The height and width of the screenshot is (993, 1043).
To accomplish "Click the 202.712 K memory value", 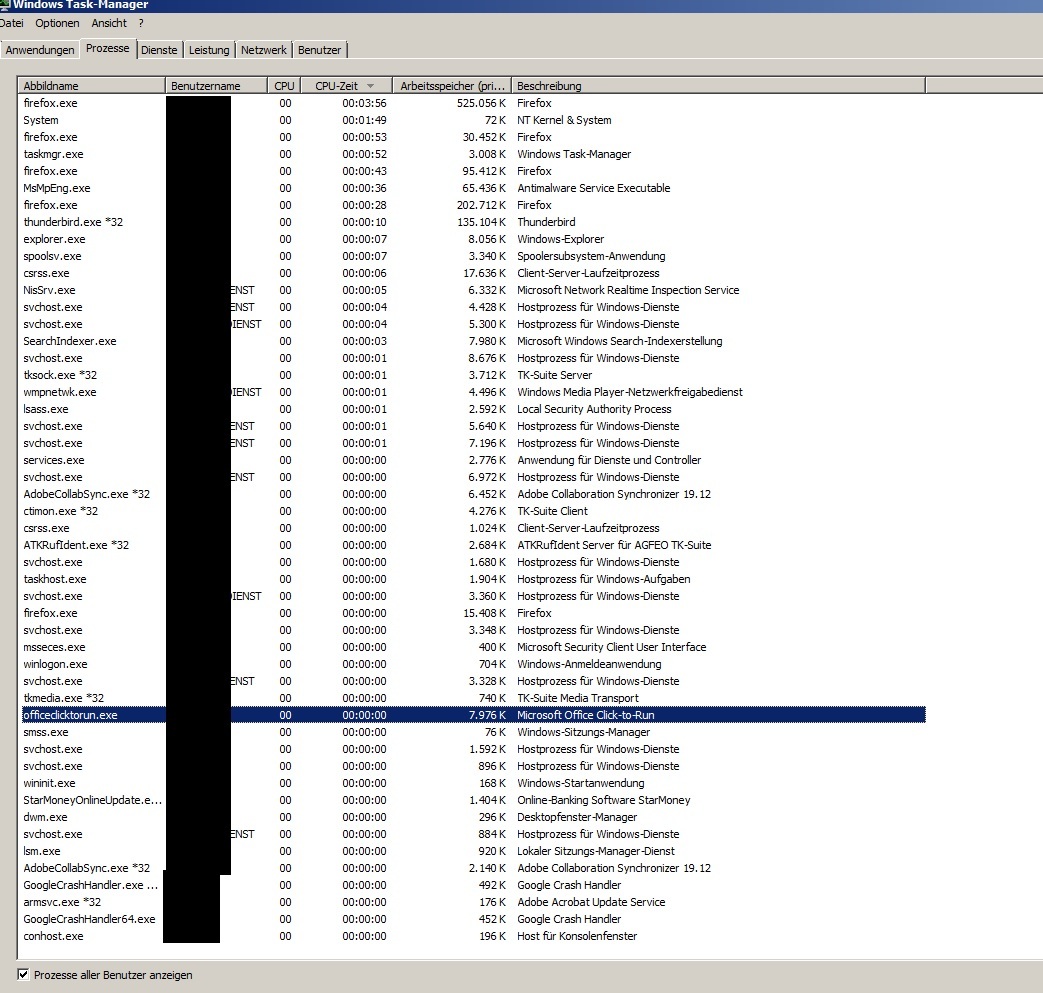I will 481,205.
